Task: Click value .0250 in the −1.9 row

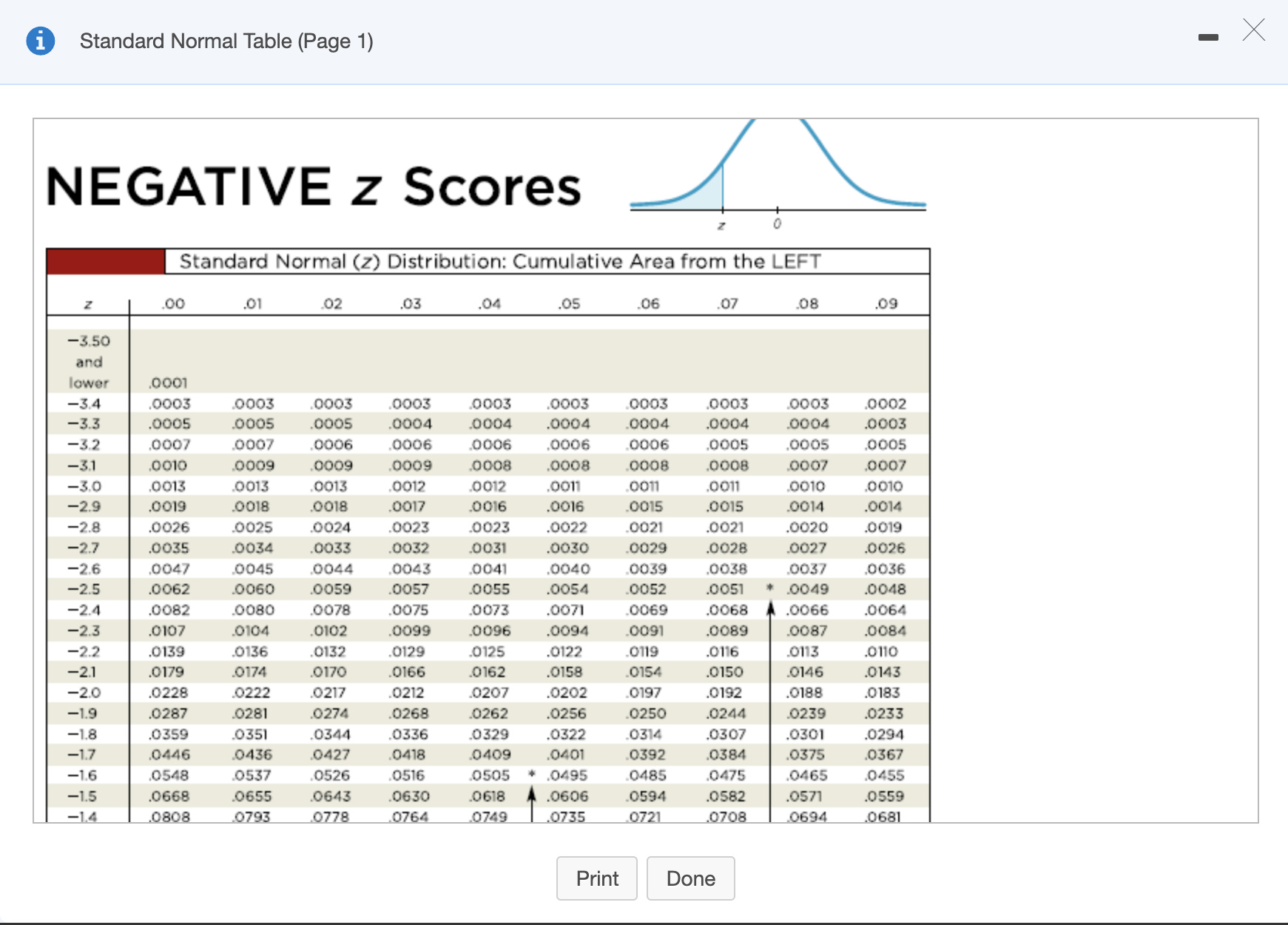Action: 647,714
